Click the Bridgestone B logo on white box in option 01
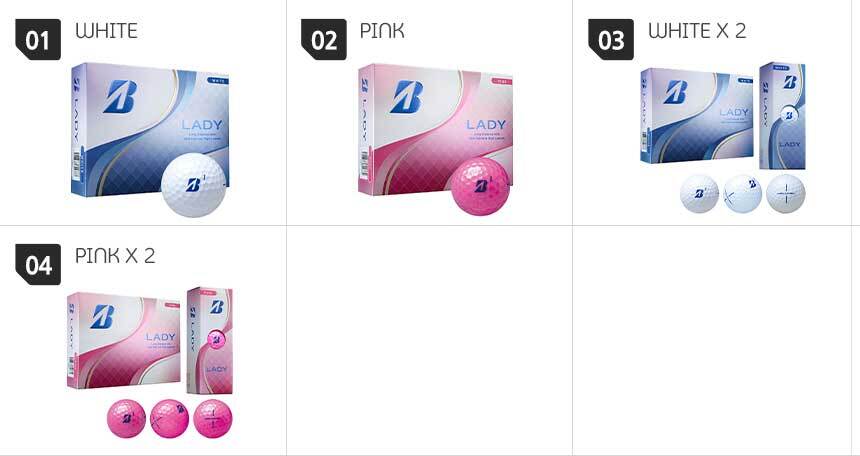 pyautogui.click(x=120, y=97)
